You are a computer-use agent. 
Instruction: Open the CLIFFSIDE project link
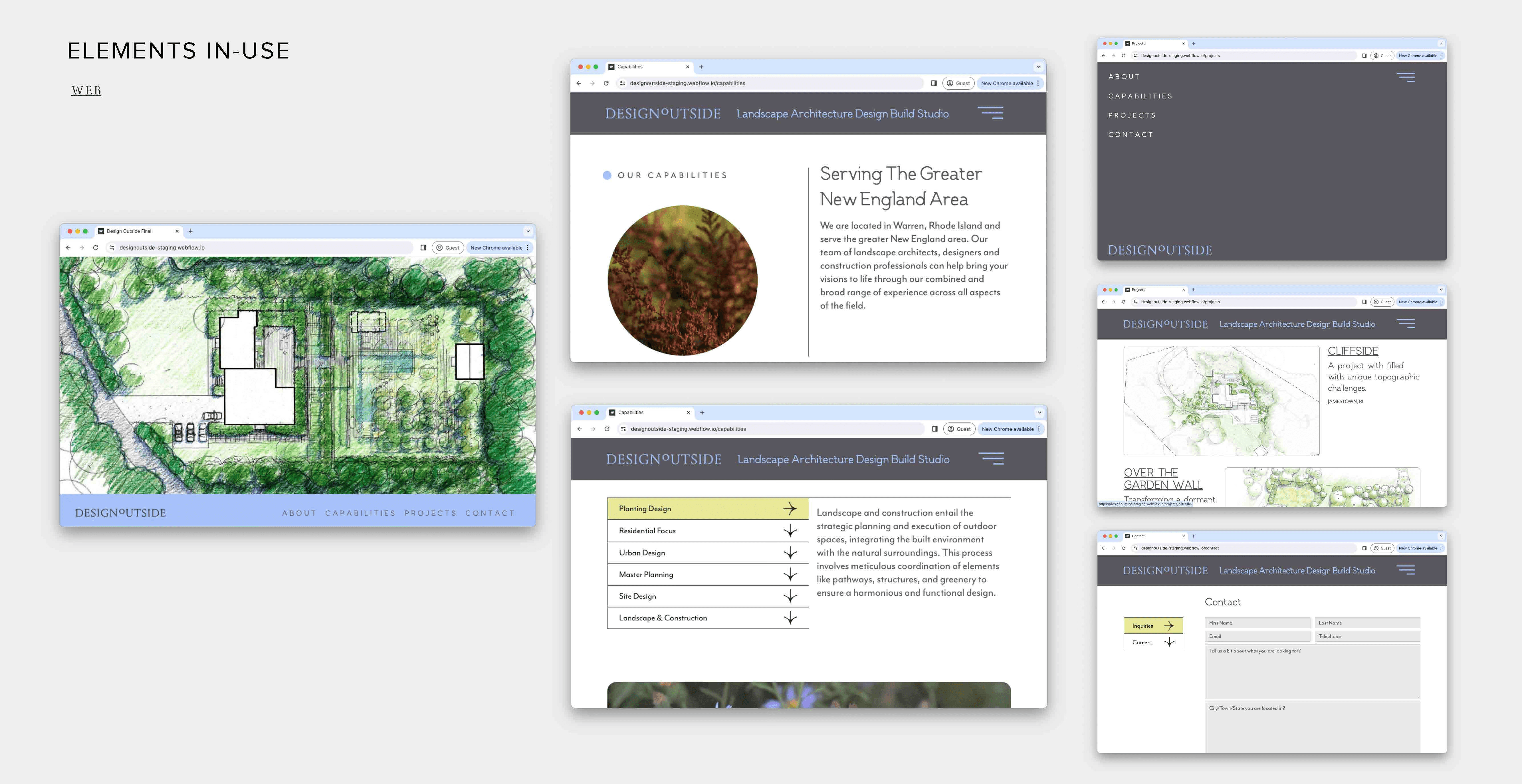click(1353, 351)
